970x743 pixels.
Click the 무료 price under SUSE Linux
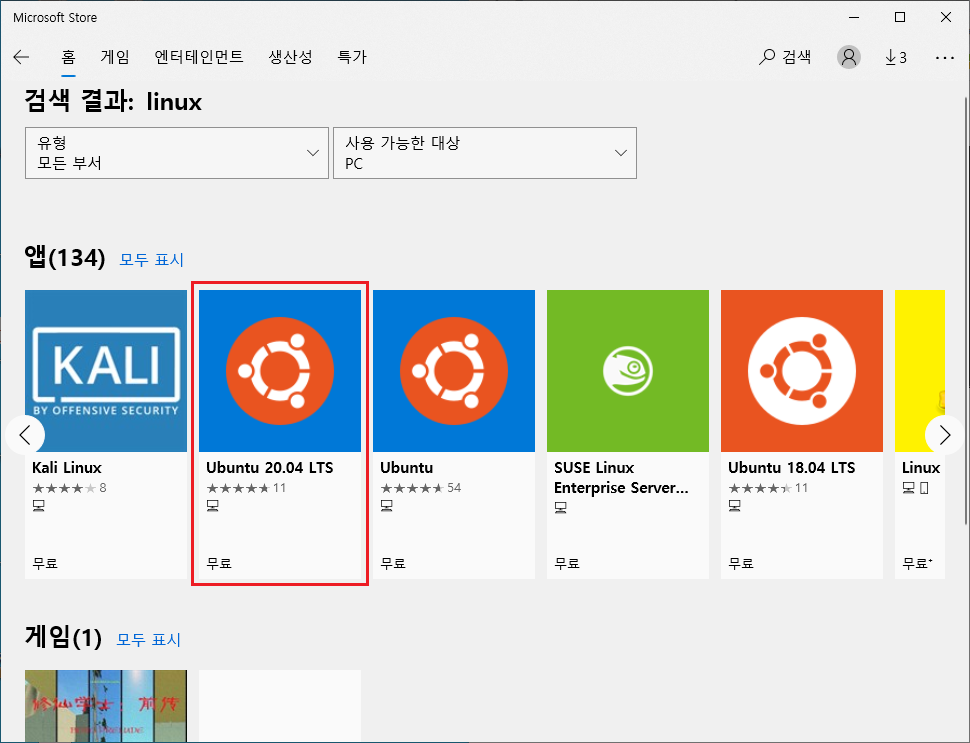click(567, 563)
